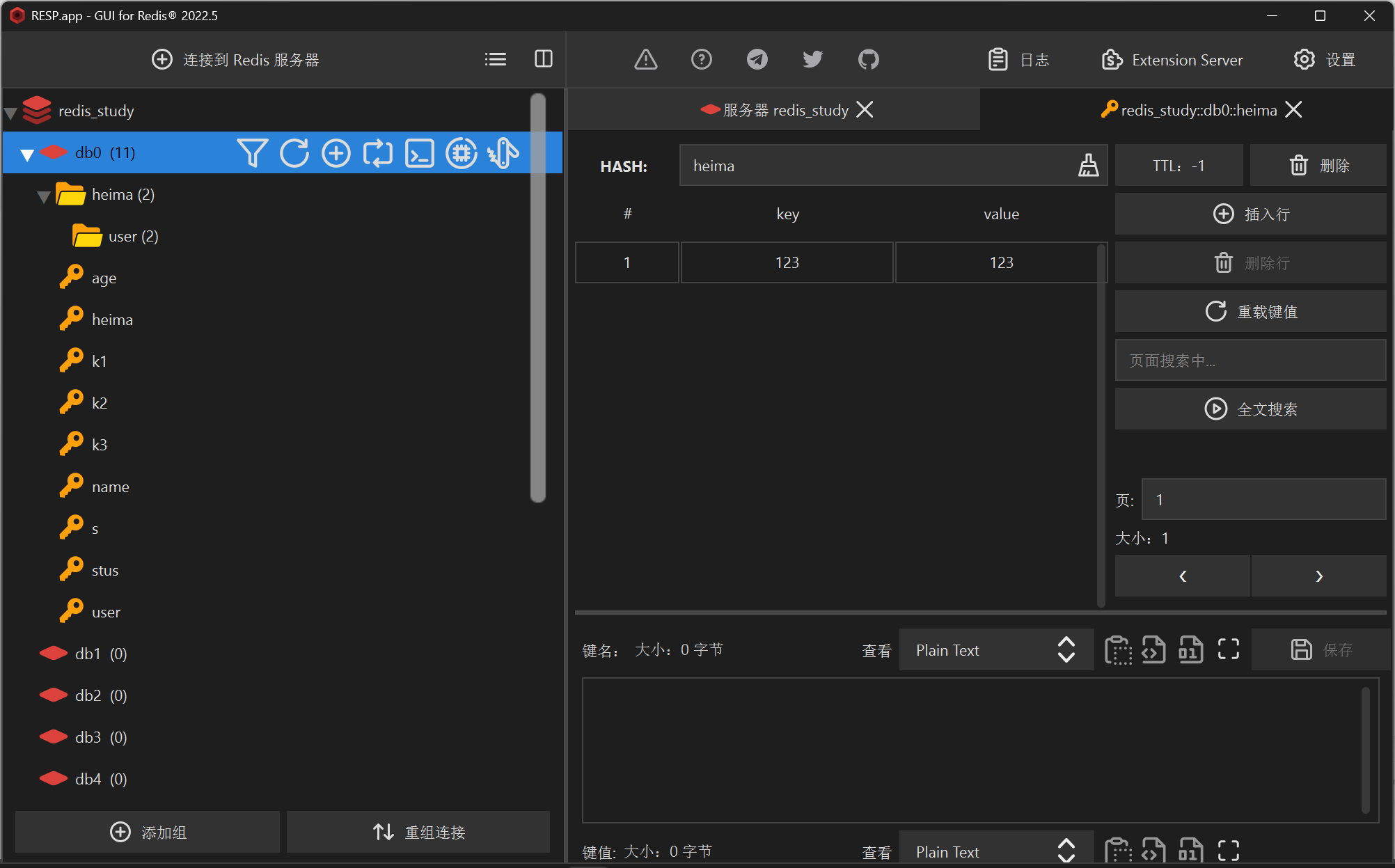
Task: Click the warning triangle icon
Action: coord(646,60)
